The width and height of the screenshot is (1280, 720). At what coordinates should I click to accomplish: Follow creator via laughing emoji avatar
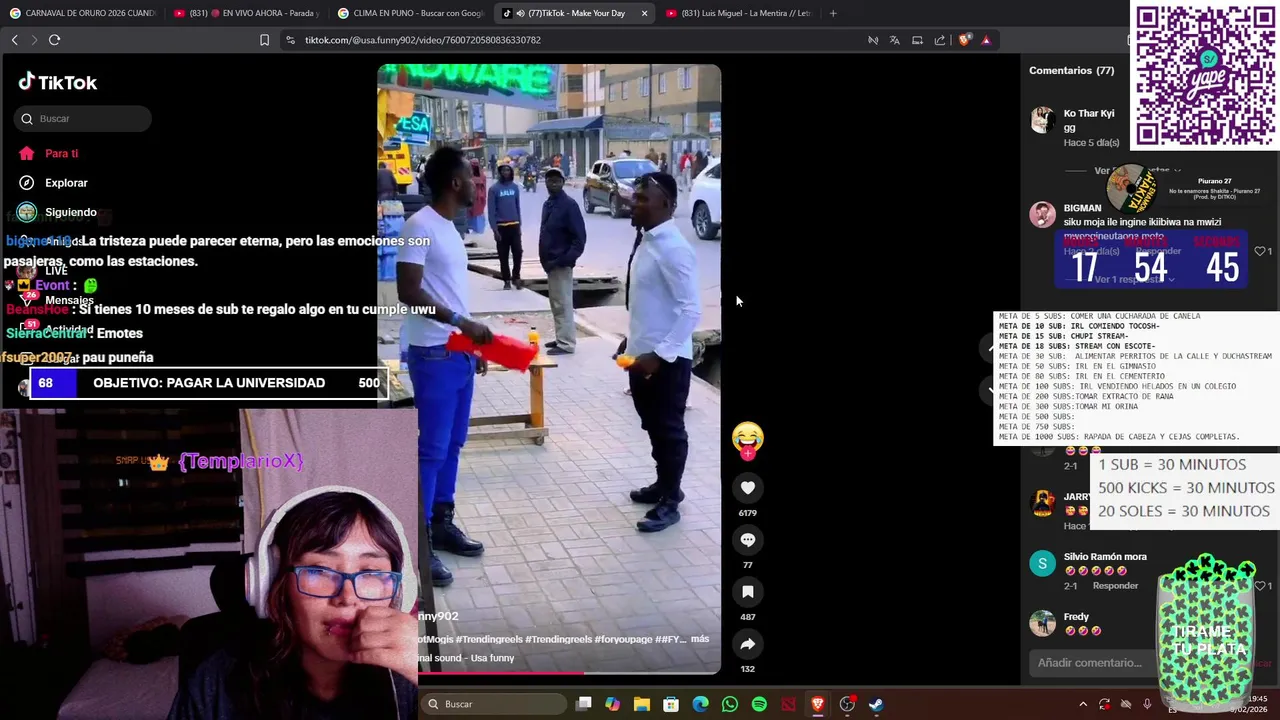coord(747,438)
